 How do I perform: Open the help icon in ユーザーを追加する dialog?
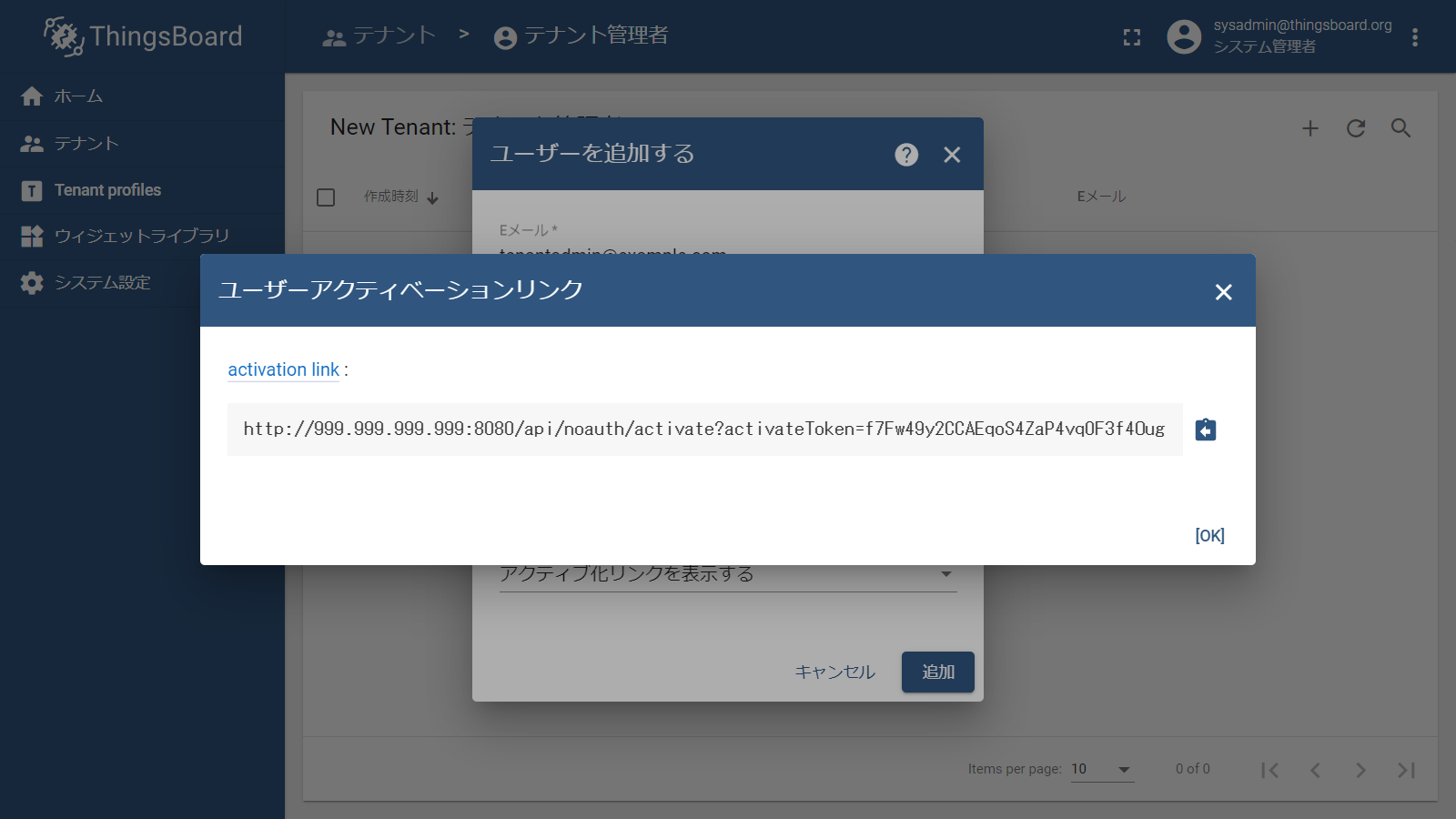(905, 154)
